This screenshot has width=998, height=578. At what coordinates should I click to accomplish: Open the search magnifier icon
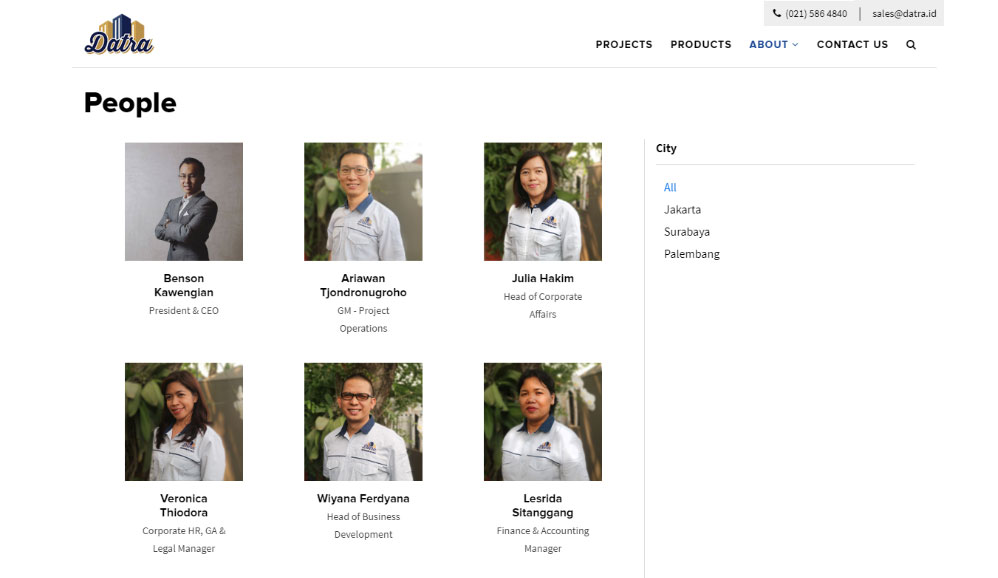911,45
